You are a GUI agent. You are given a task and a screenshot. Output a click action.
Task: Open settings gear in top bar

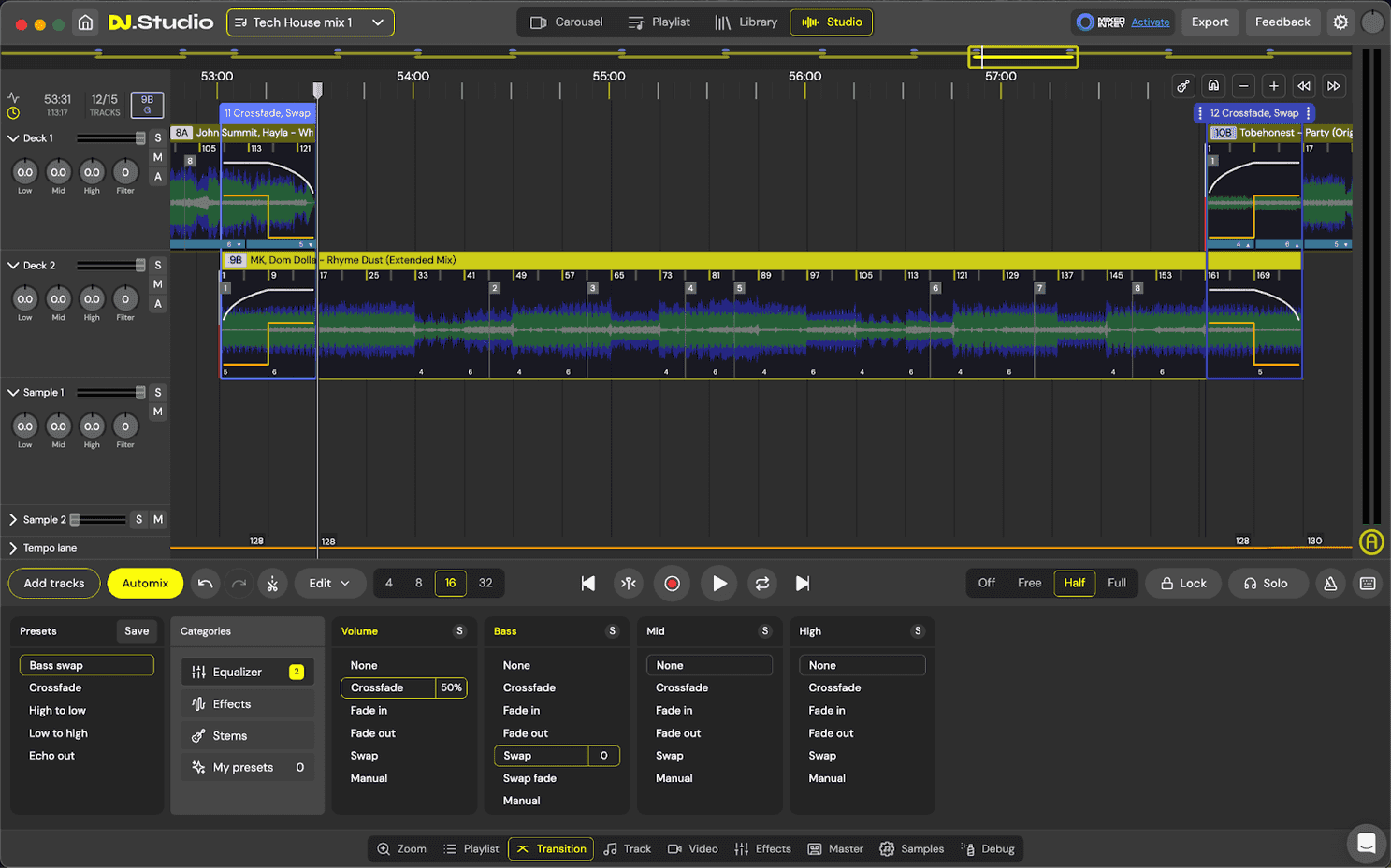(1340, 22)
